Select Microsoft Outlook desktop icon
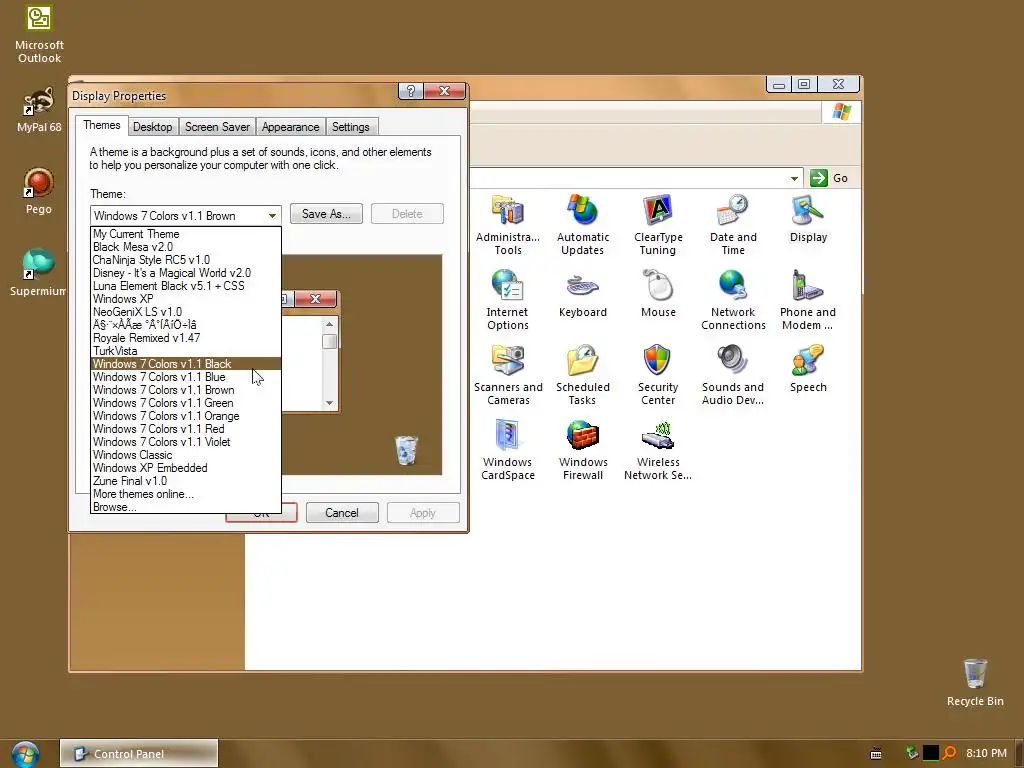Viewport: 1024px width, 768px height. 39,34
